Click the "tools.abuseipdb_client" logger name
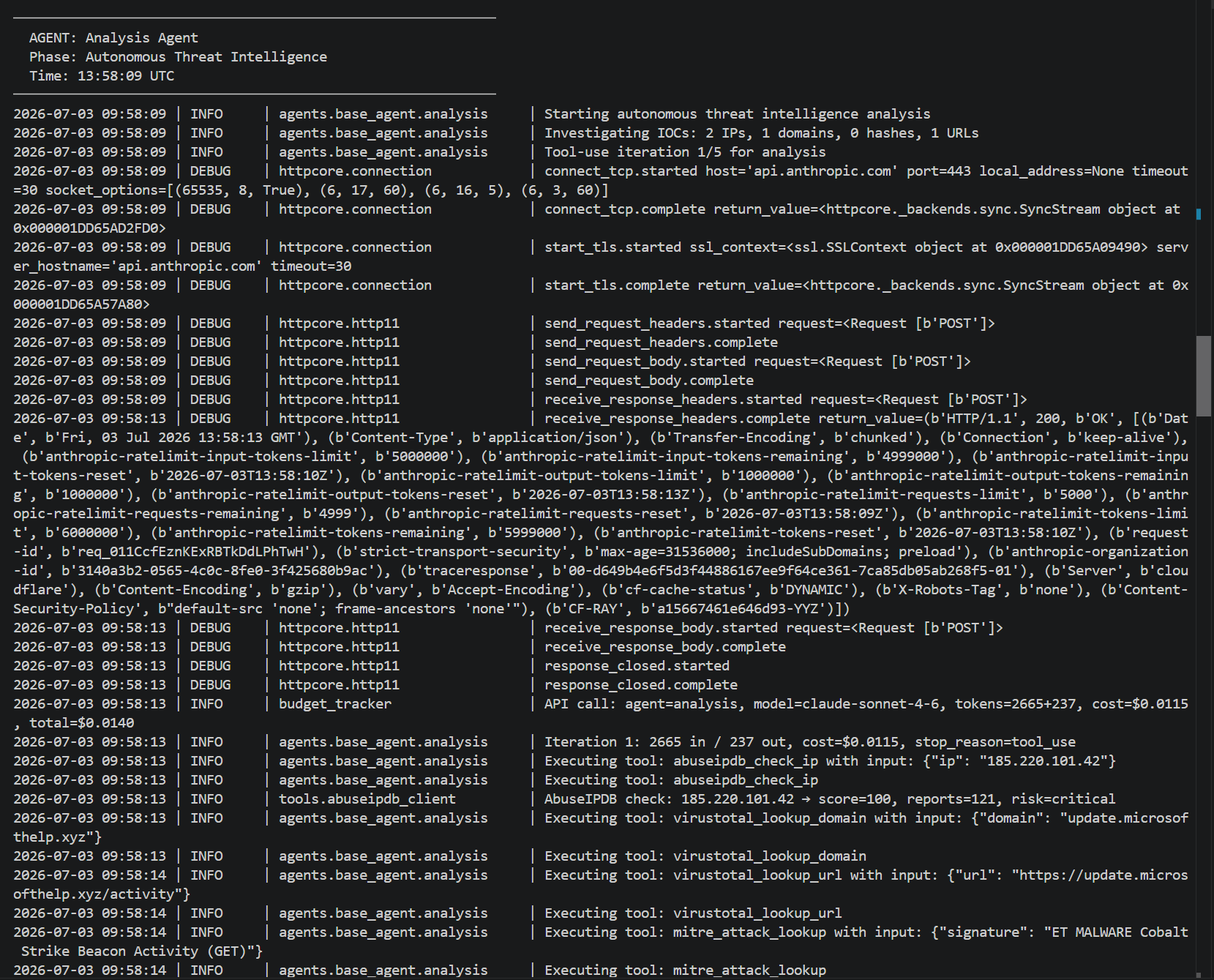 (x=367, y=798)
